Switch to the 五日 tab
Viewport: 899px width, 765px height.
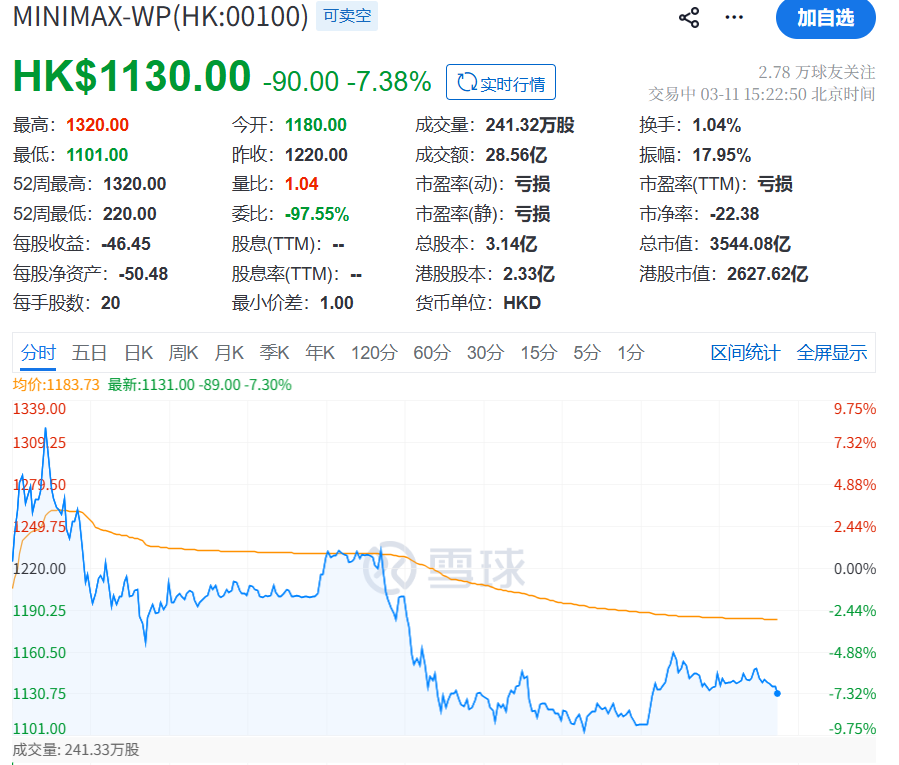[90, 352]
